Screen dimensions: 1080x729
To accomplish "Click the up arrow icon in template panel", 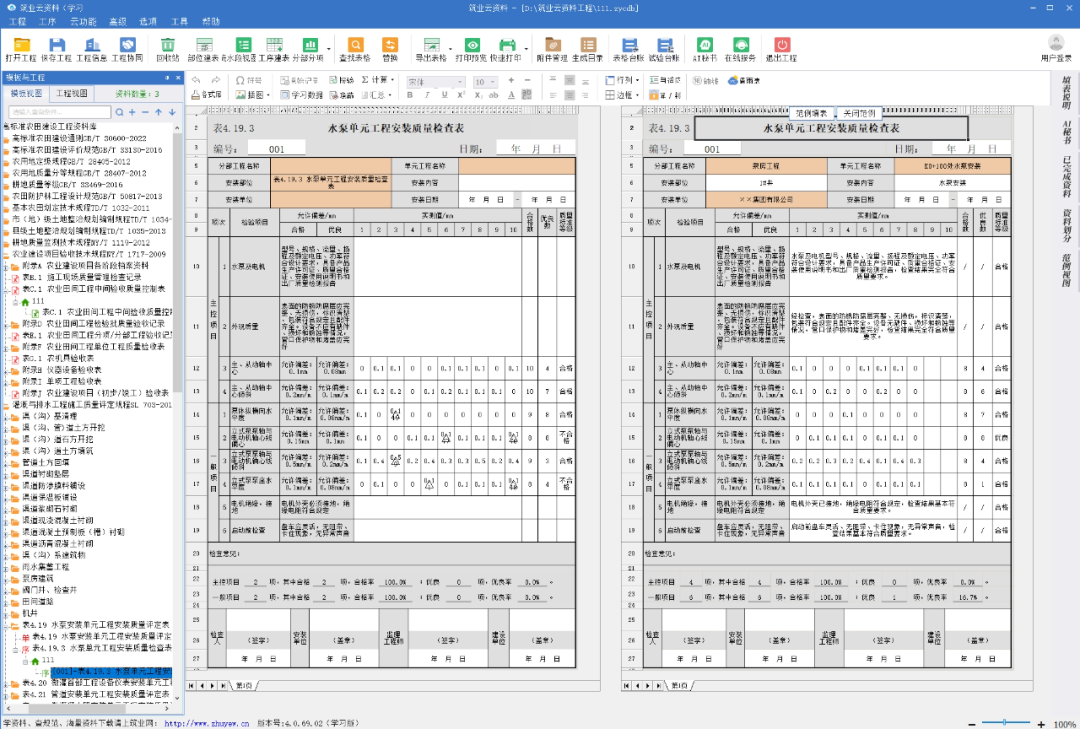I will click(x=158, y=112).
